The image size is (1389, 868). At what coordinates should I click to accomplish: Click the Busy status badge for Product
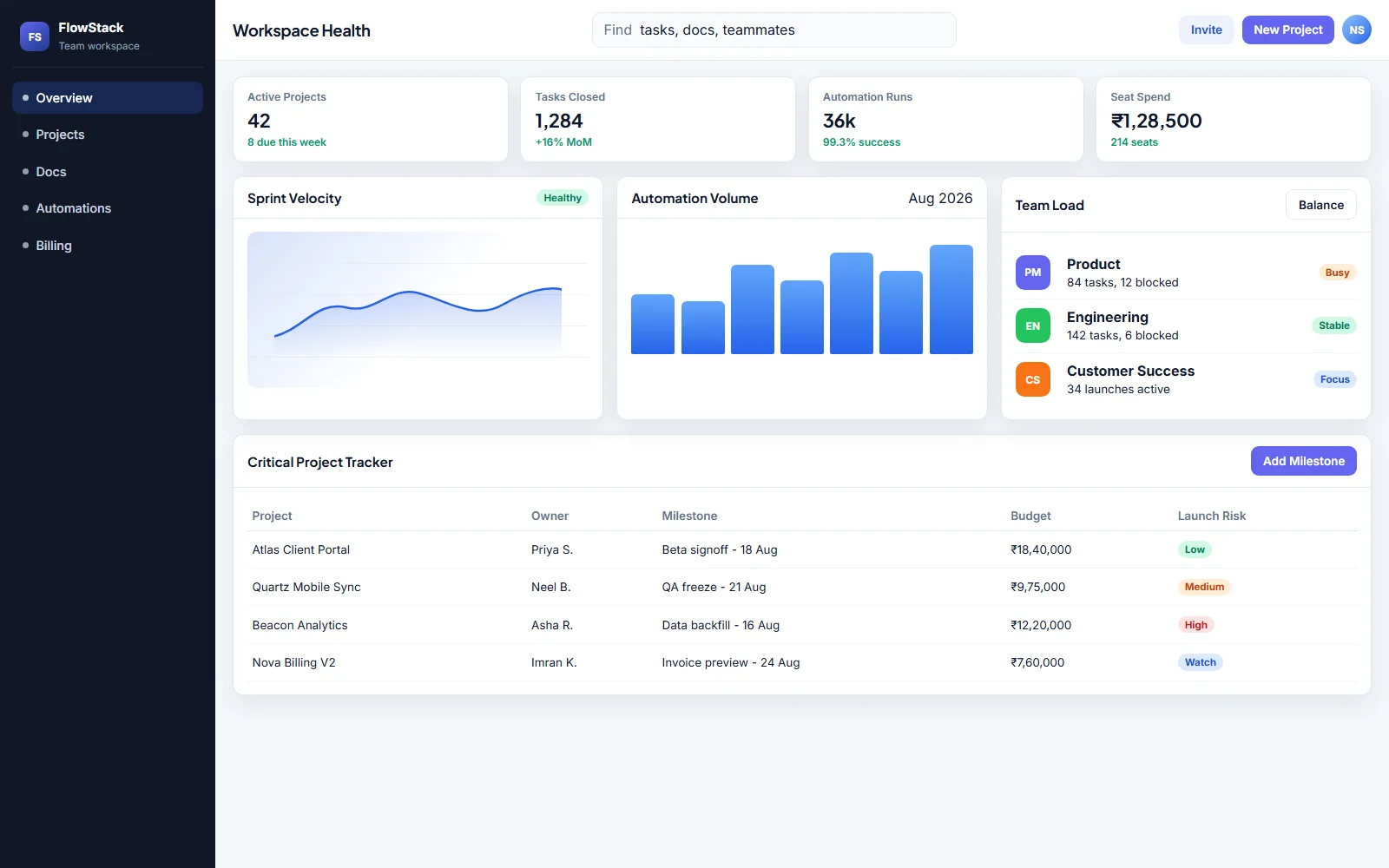pos(1337,273)
